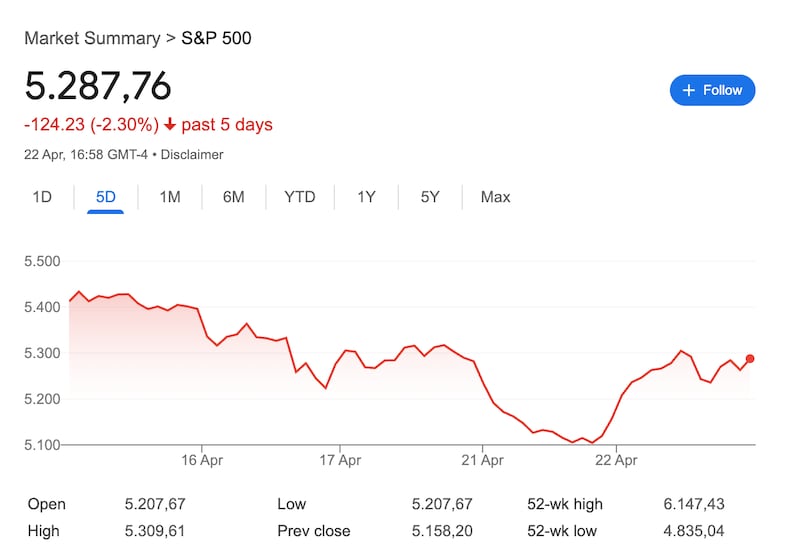Click the 21 Apr date label

point(482,461)
